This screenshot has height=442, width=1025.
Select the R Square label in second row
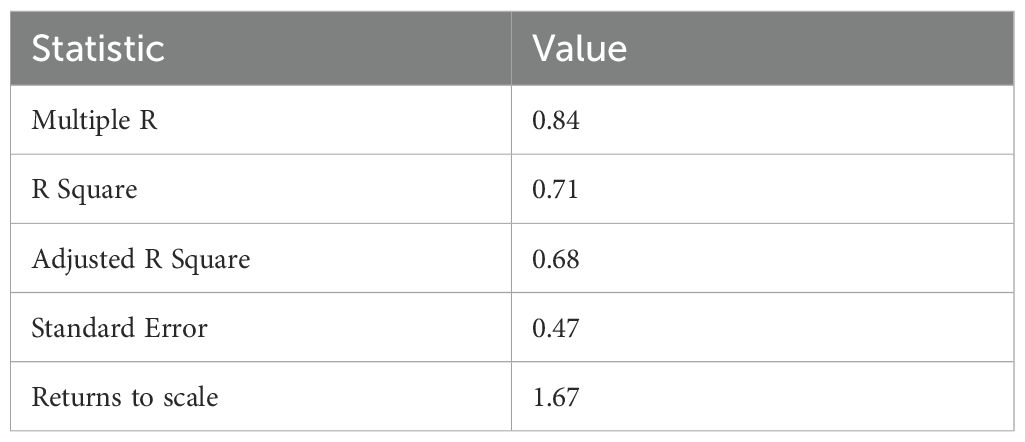pos(84,190)
